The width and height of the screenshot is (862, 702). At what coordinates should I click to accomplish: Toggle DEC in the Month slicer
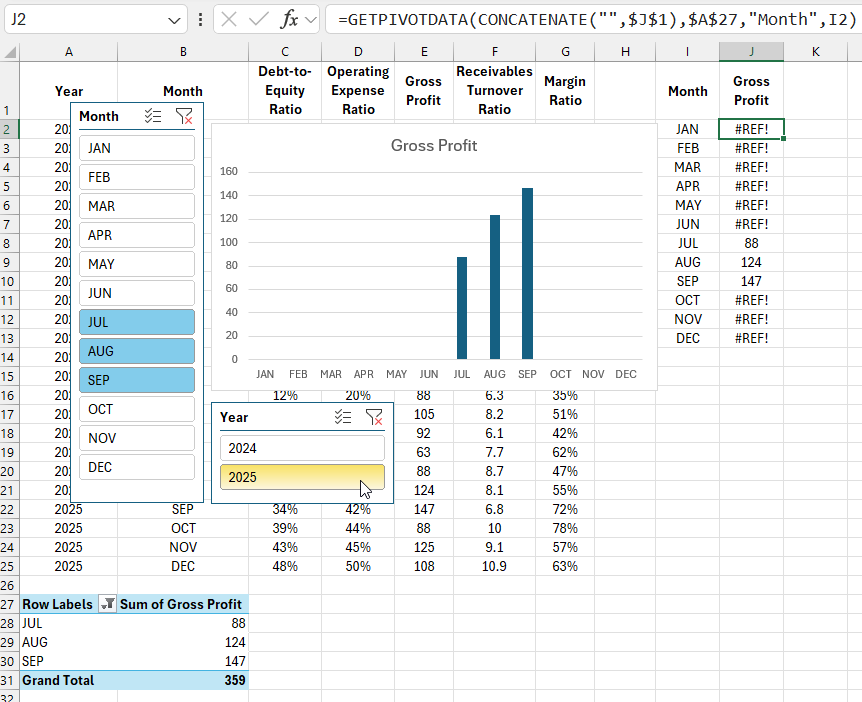136,467
